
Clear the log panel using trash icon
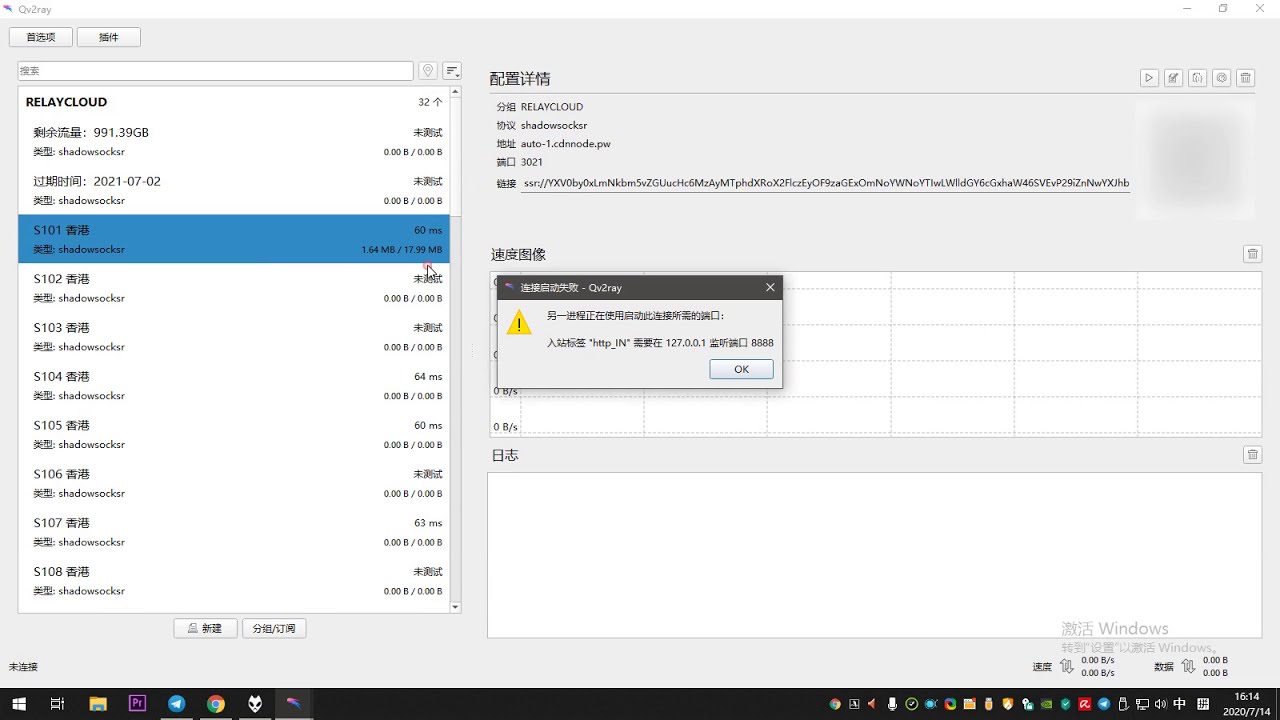(x=1252, y=455)
